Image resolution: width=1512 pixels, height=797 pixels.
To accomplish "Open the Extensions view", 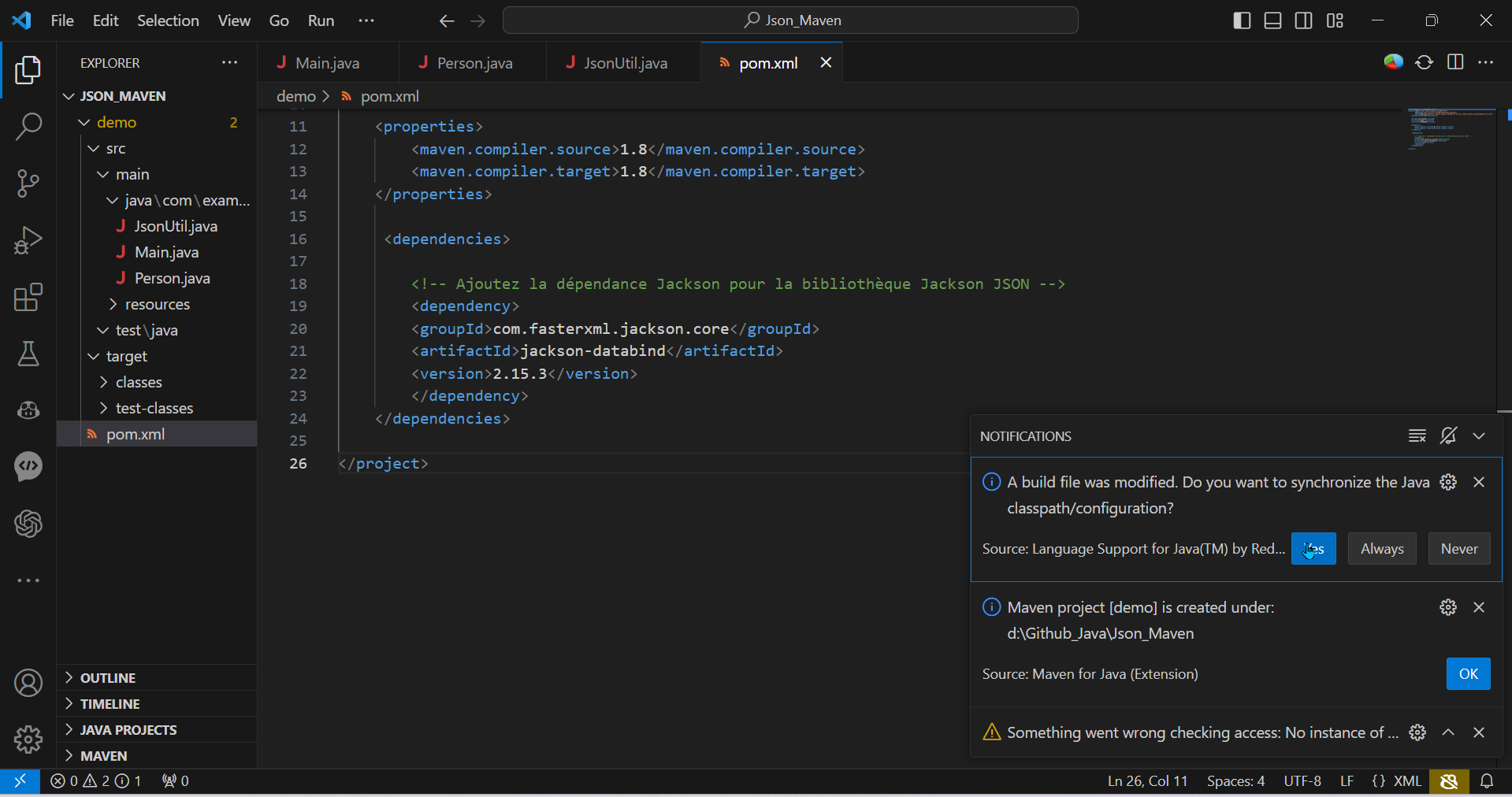I will (28, 298).
